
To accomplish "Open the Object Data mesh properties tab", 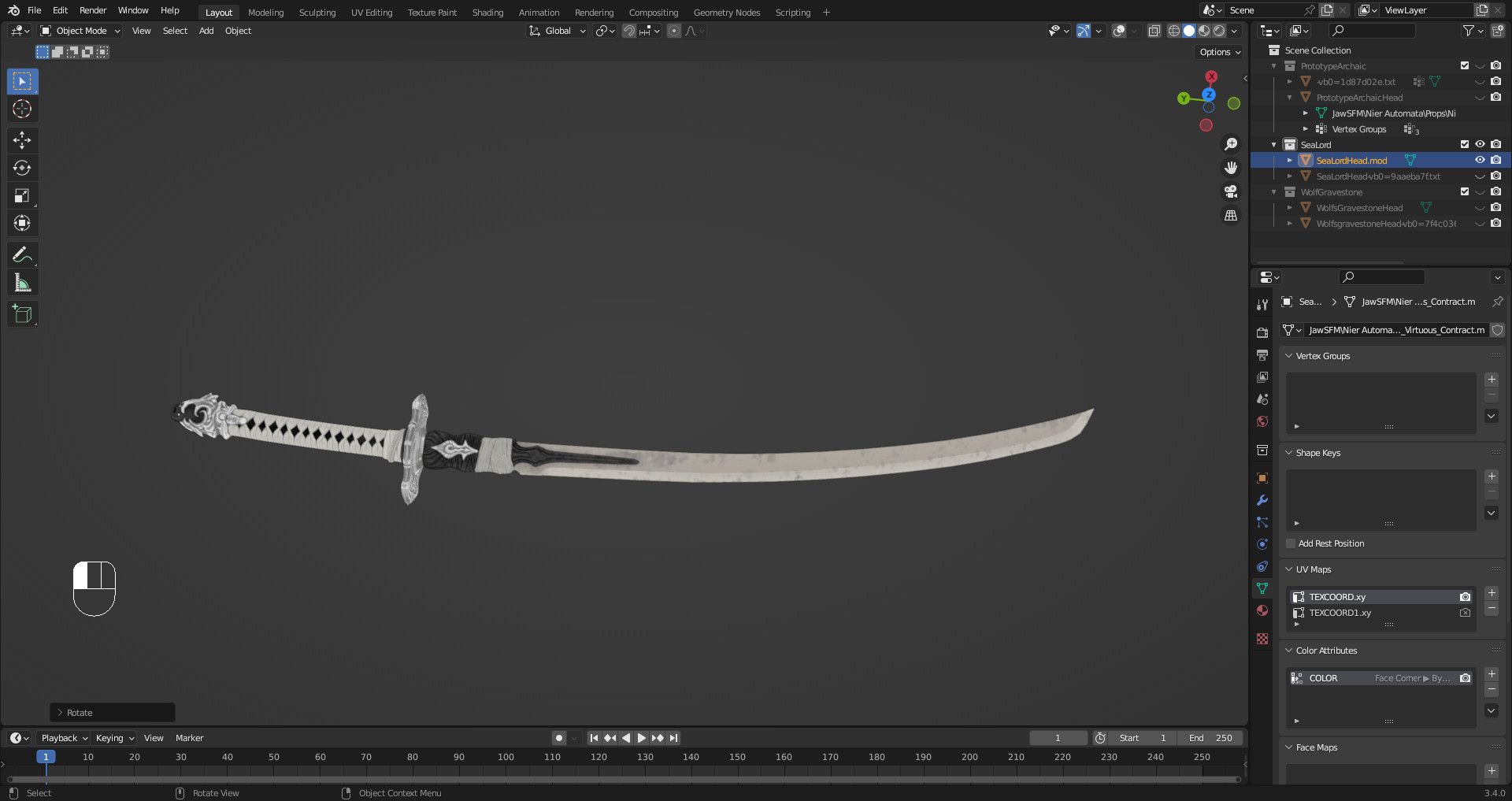I will pos(1262,588).
